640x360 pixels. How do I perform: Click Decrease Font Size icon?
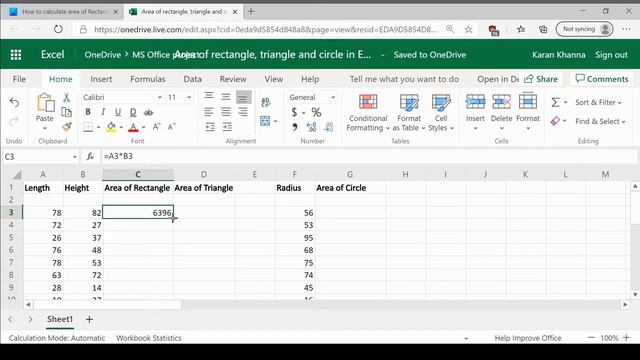pos(171,127)
